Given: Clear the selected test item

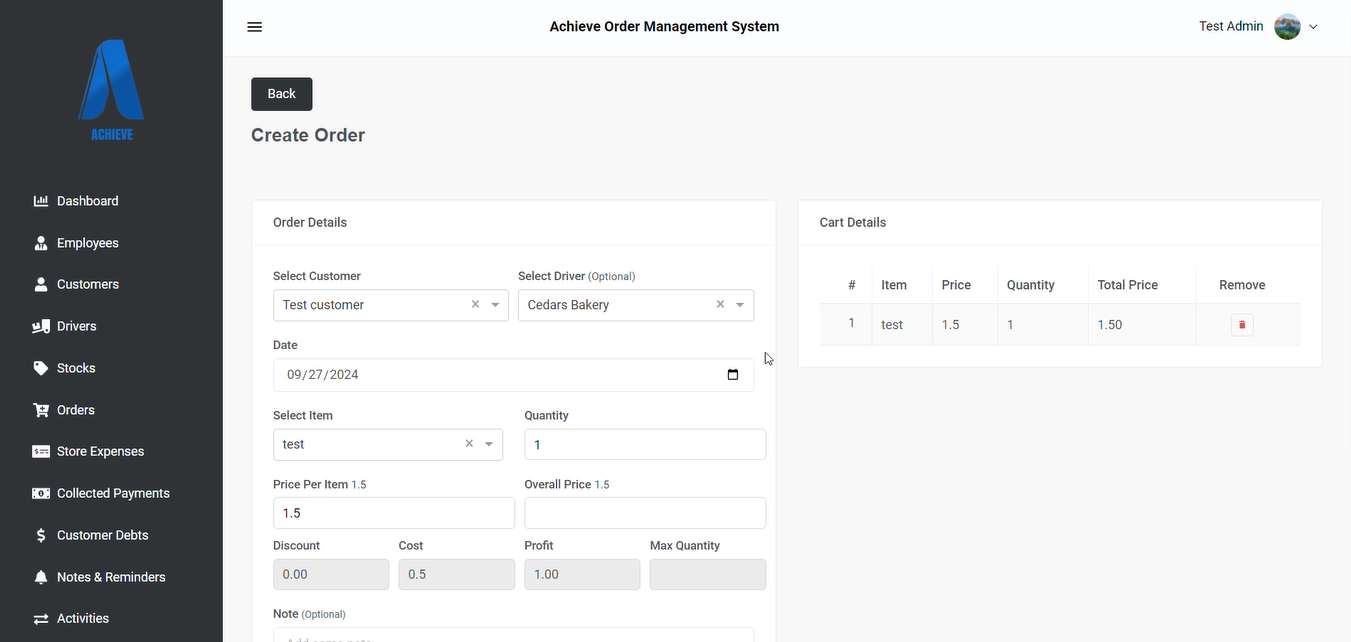Looking at the screenshot, I should (469, 444).
